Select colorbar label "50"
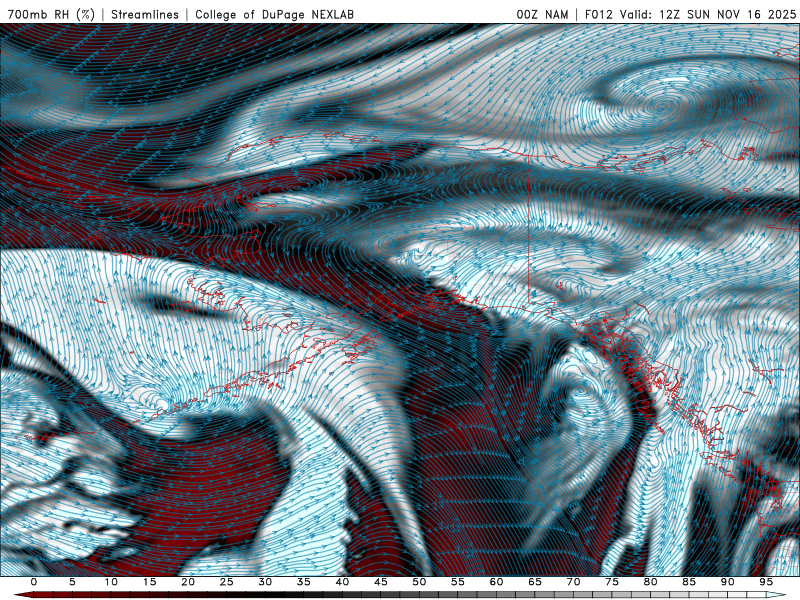This screenshot has width=800, height=600. [419, 582]
